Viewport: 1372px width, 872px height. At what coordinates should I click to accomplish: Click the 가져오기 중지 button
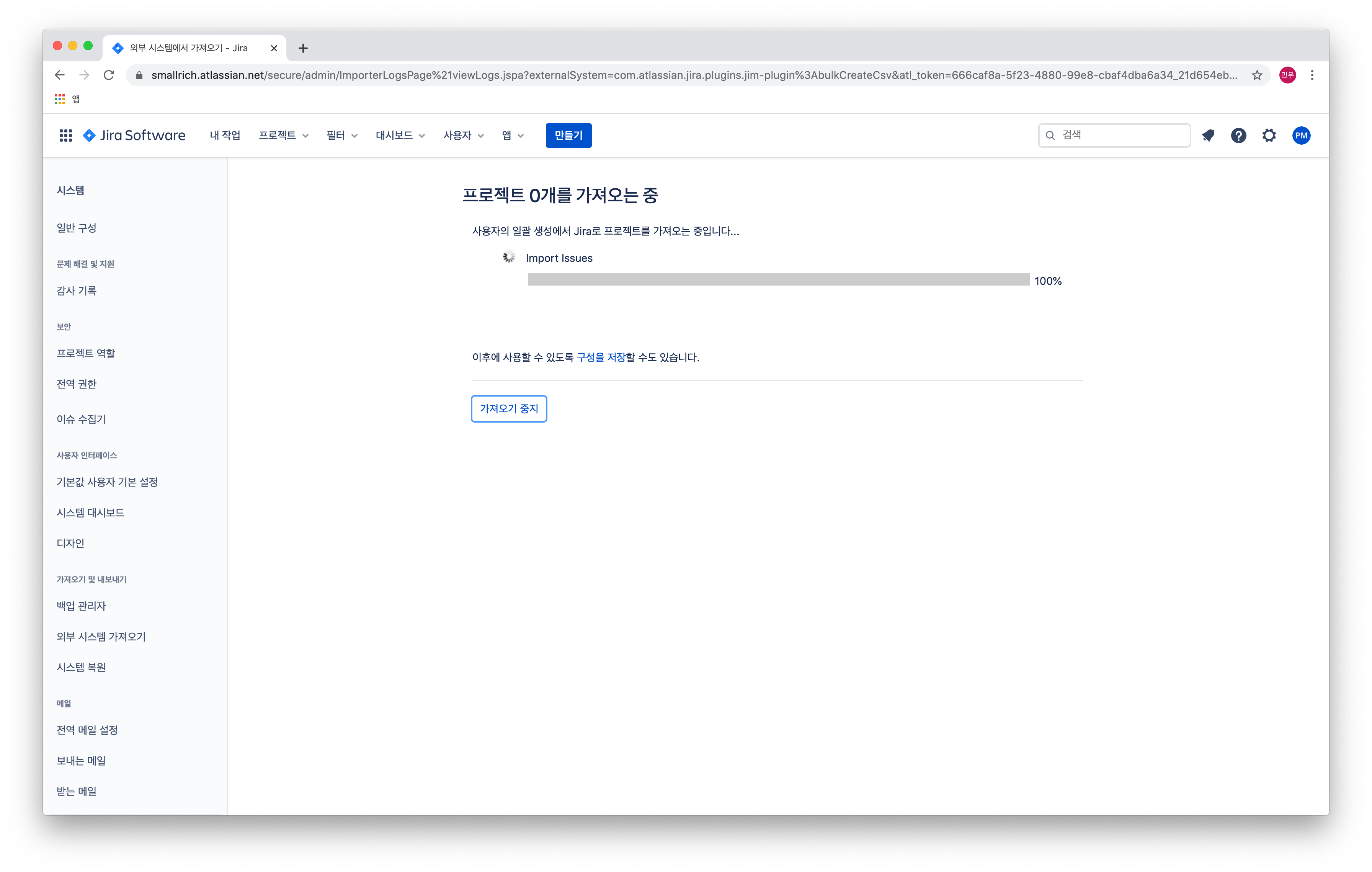point(509,408)
